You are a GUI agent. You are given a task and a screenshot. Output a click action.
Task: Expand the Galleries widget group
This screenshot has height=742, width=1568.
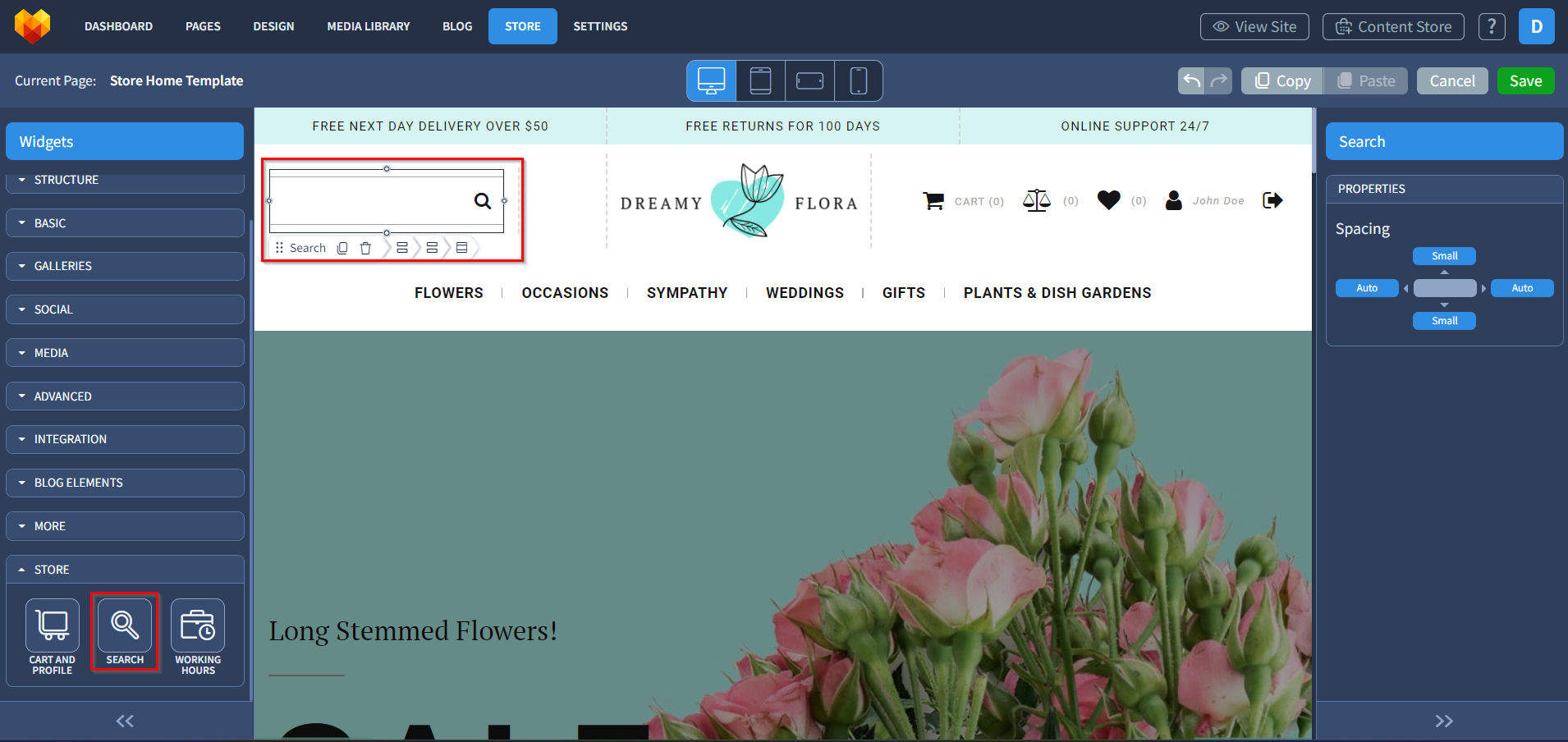[x=125, y=266]
